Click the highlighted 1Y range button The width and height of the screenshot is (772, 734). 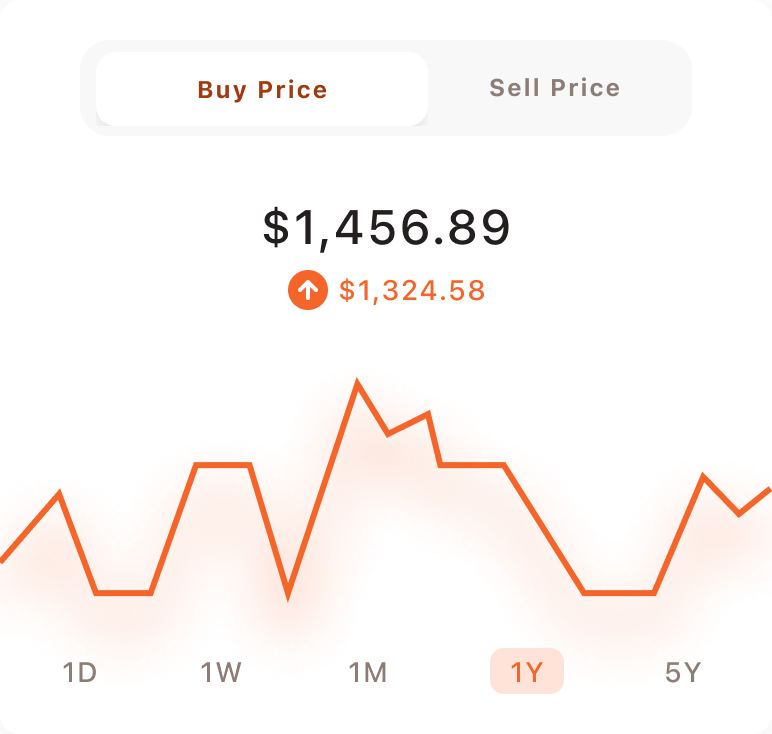click(x=527, y=672)
